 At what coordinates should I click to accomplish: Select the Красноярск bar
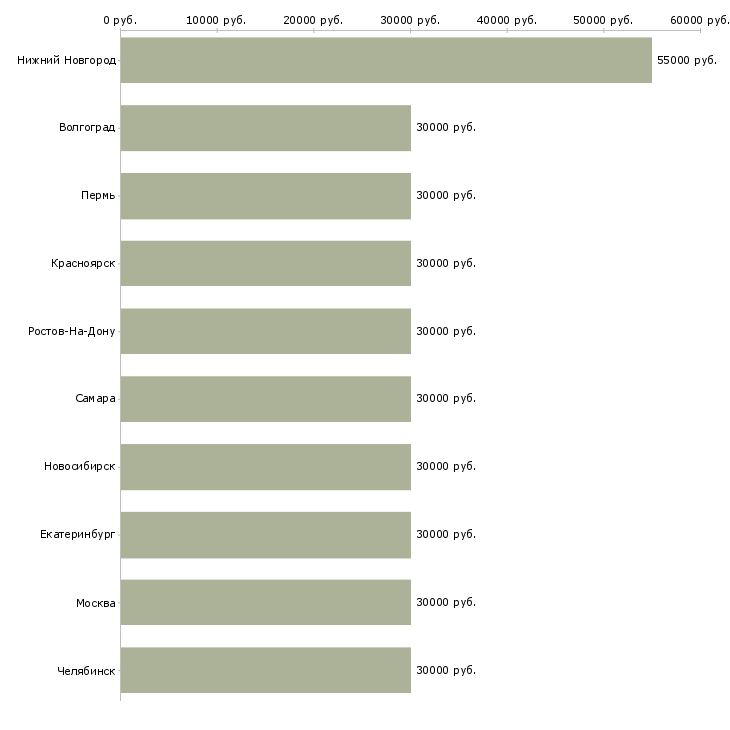[x=265, y=263]
